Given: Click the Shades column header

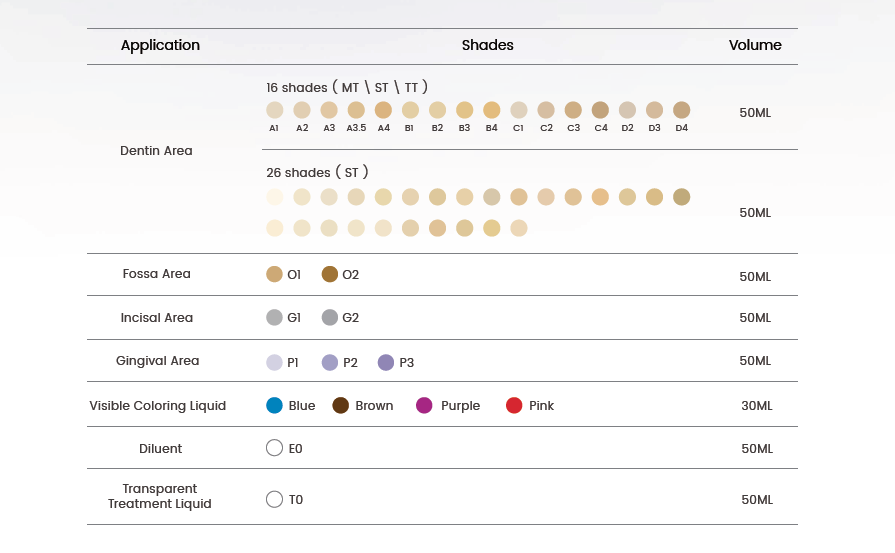Looking at the screenshot, I should (x=487, y=45).
